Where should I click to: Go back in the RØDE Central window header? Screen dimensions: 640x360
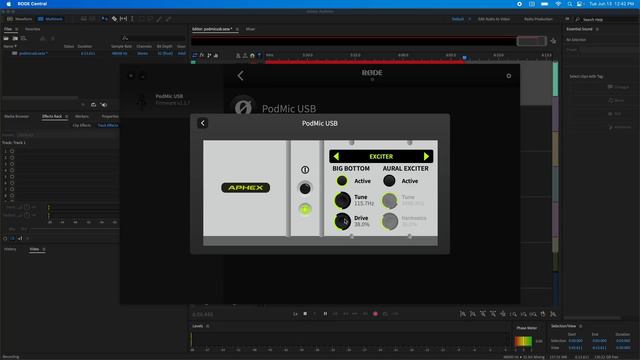pos(240,76)
